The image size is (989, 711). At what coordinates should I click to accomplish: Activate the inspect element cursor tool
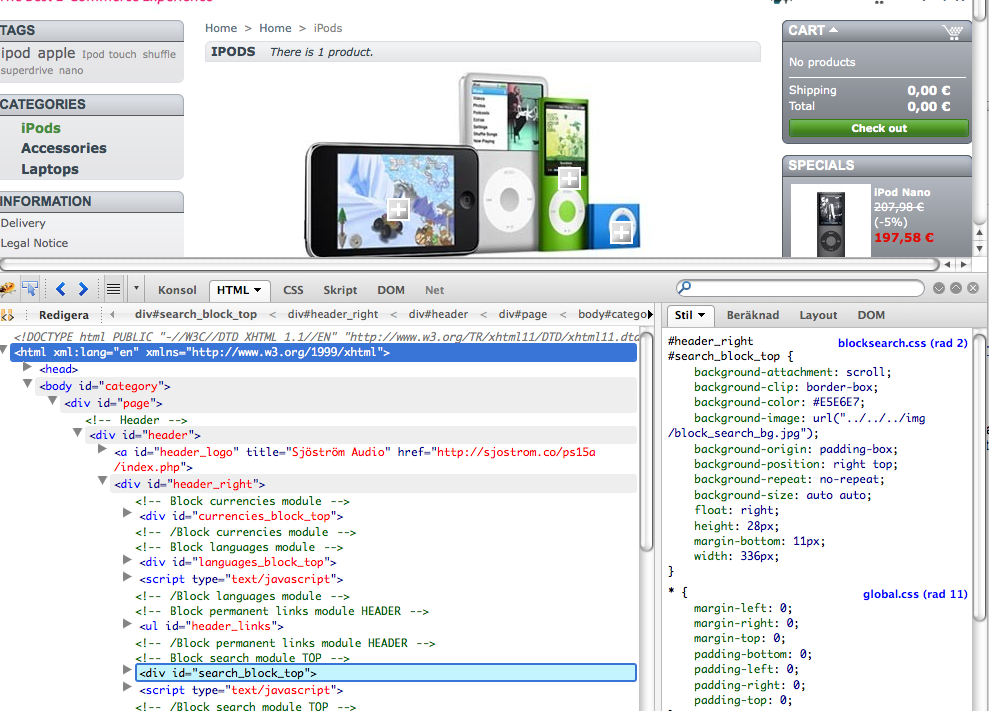31,289
